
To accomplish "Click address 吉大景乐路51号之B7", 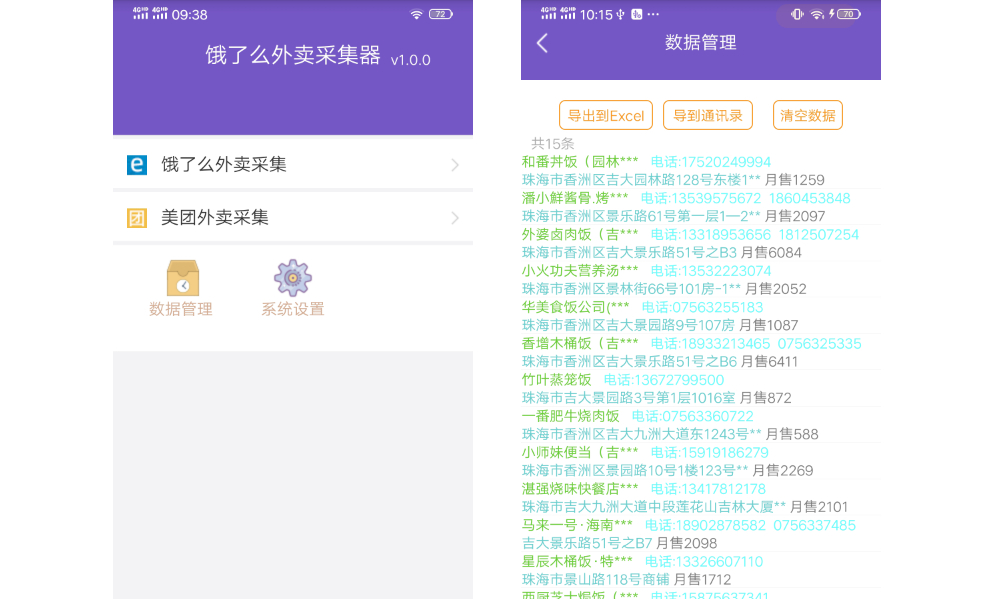I will (586, 543).
